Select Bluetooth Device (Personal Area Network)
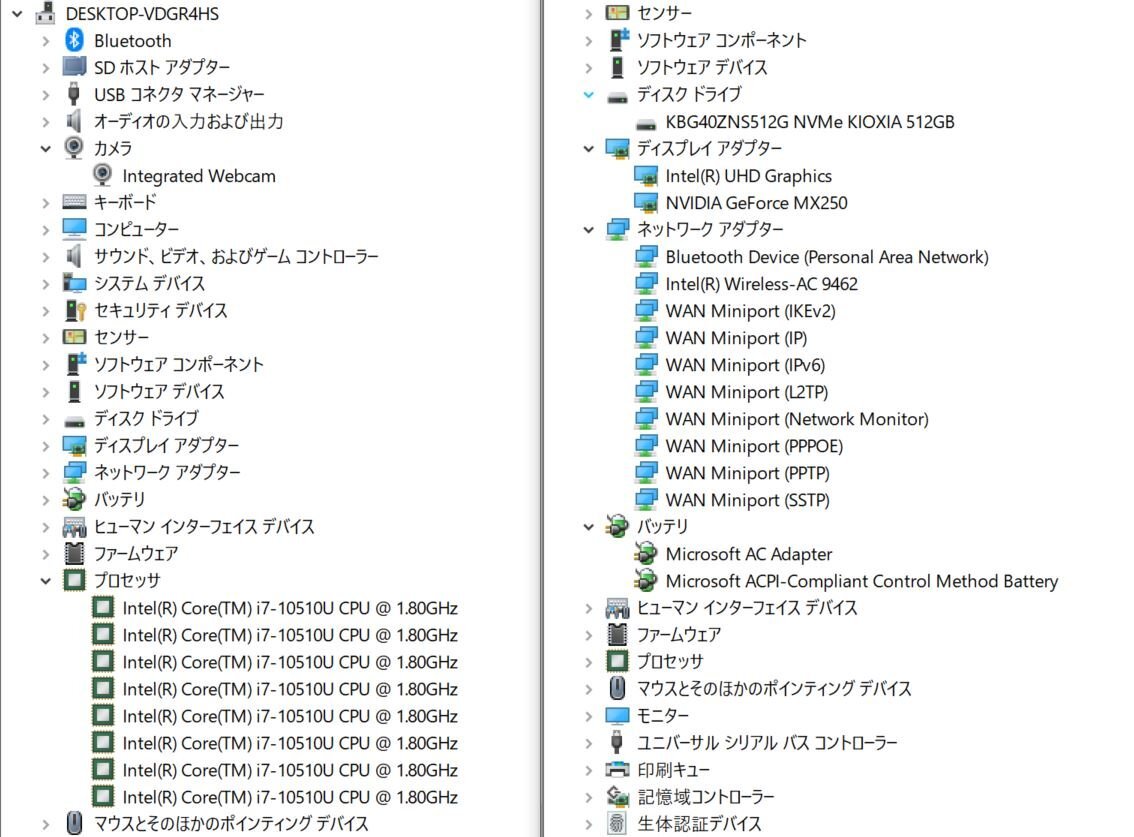 point(827,257)
